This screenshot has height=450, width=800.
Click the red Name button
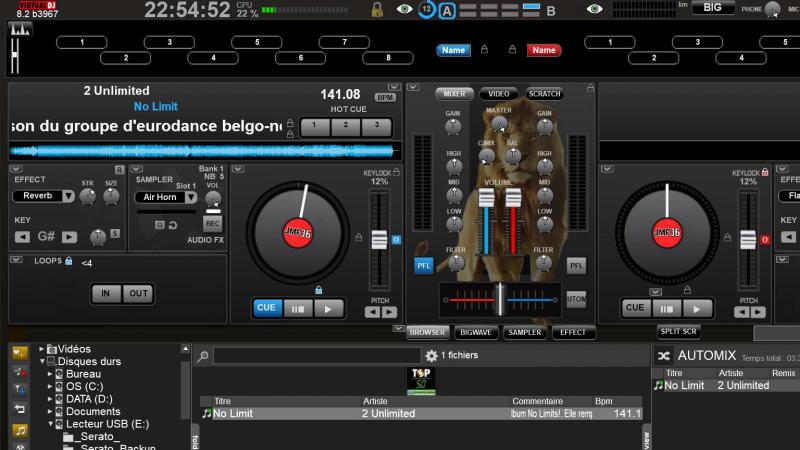coord(544,50)
